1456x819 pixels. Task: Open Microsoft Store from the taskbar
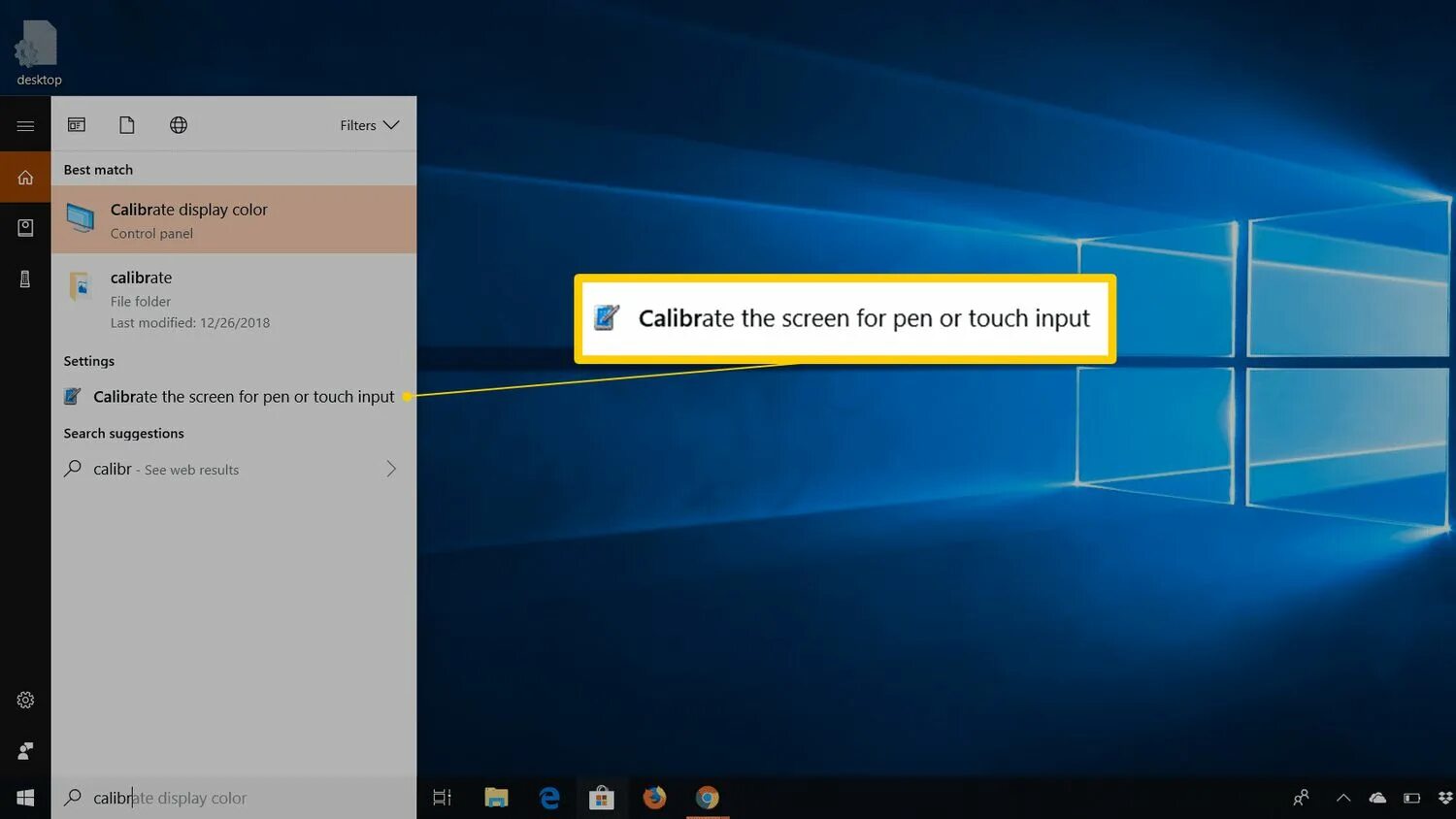click(602, 798)
